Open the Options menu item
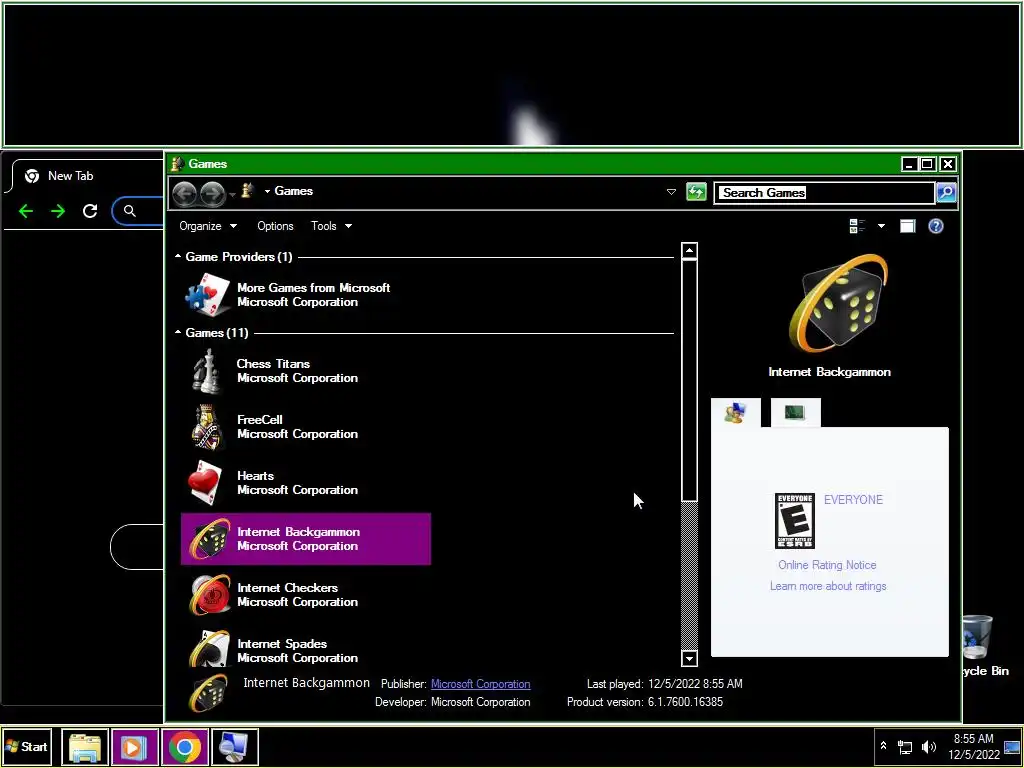This screenshot has height=768, width=1024. point(275,226)
